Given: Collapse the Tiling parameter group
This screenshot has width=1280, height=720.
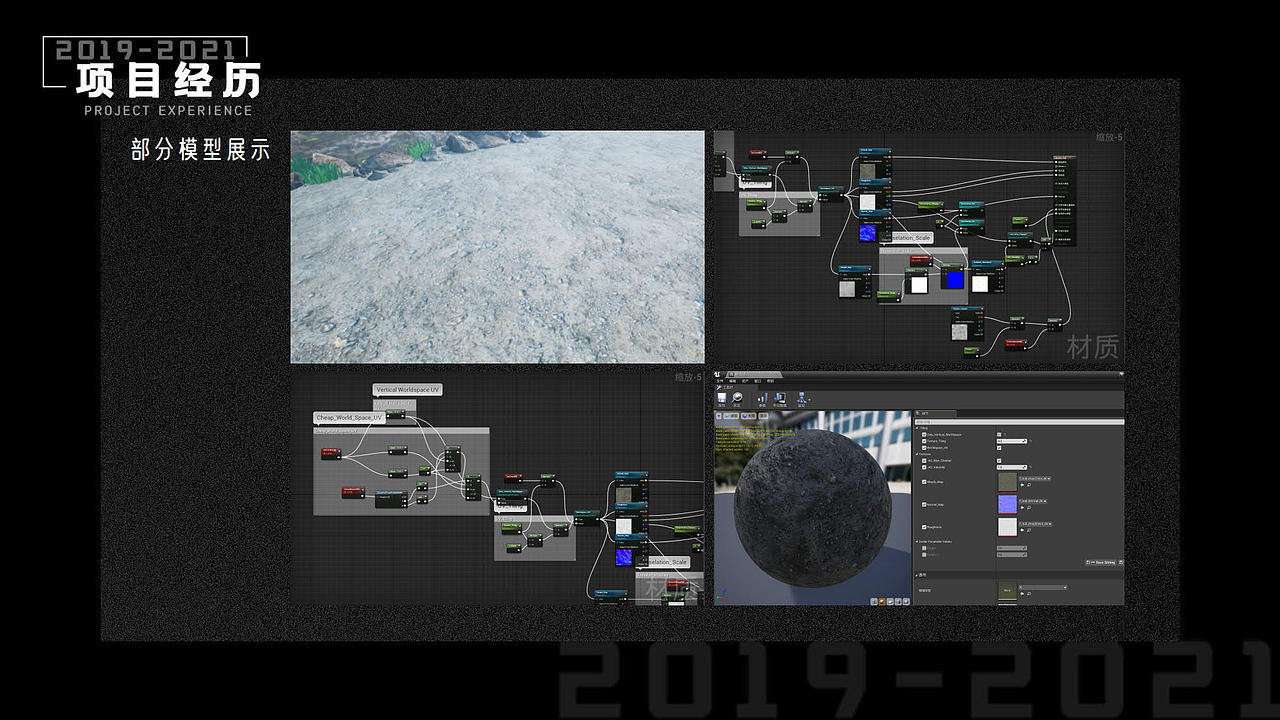Looking at the screenshot, I should tap(918, 428).
